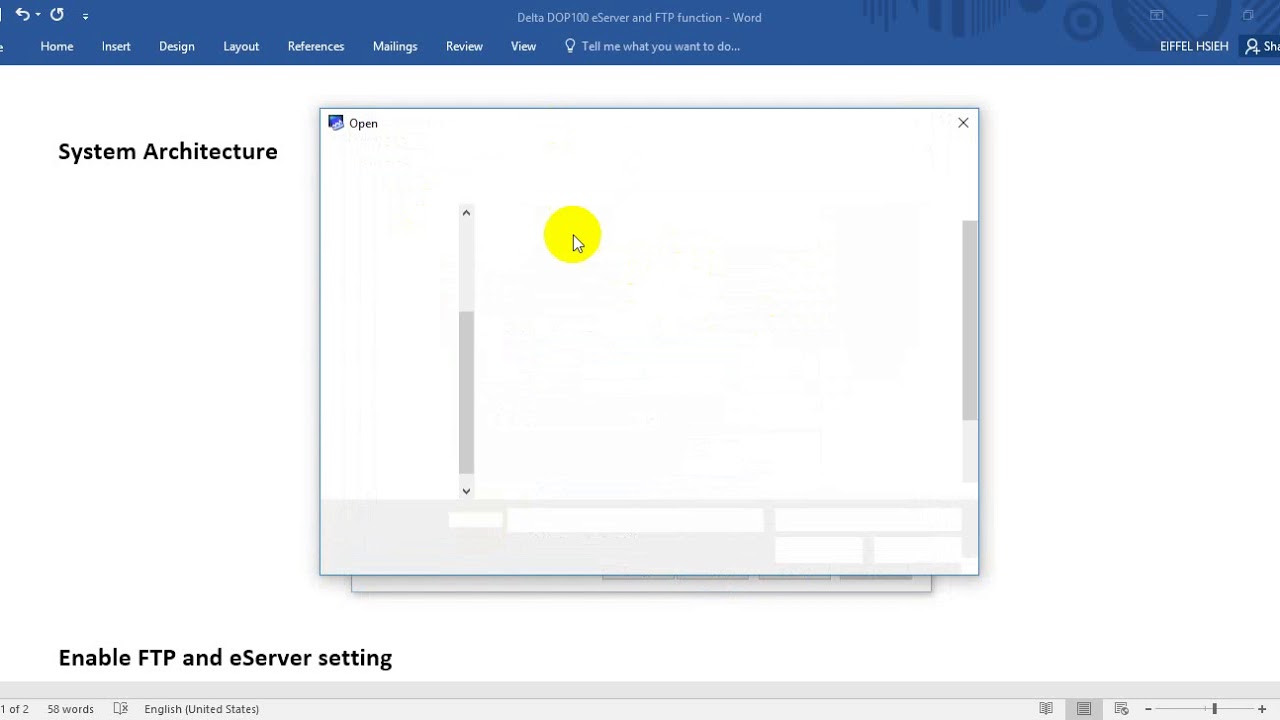Switch to Web Layout view icon
This screenshot has width=1280, height=720.
pos(1122,709)
